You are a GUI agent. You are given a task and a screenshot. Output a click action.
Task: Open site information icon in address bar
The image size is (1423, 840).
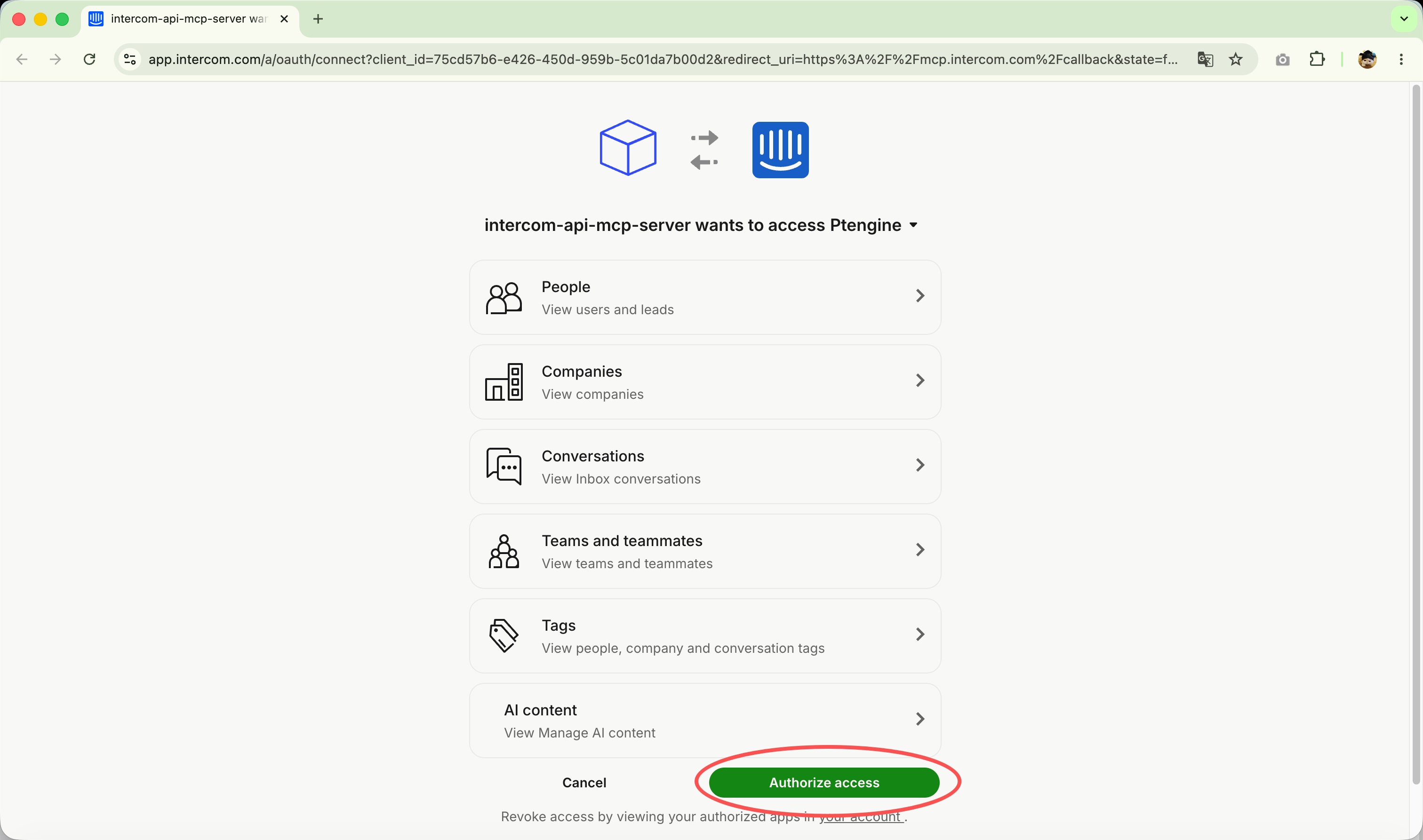tap(130, 59)
